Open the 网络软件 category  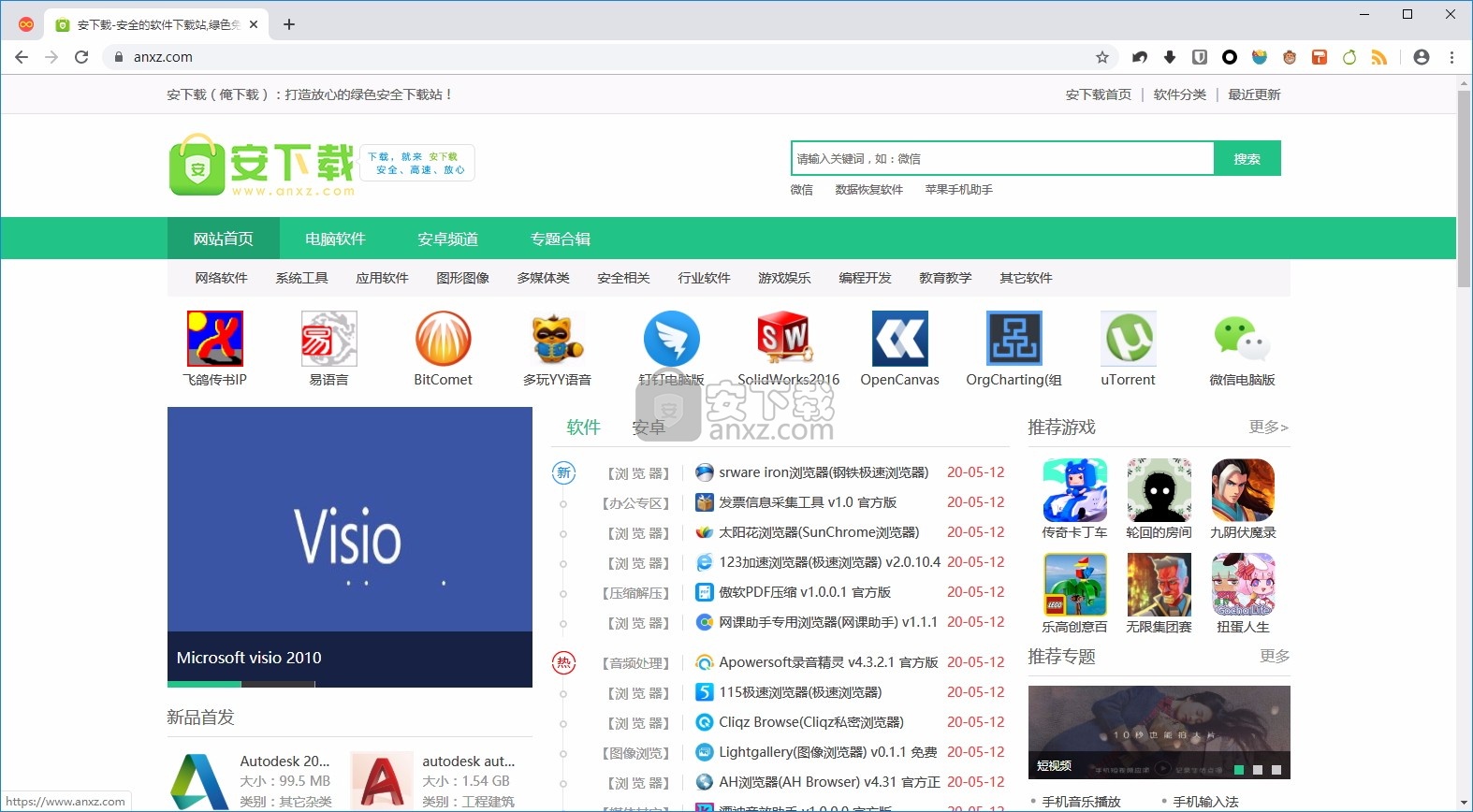click(222, 278)
